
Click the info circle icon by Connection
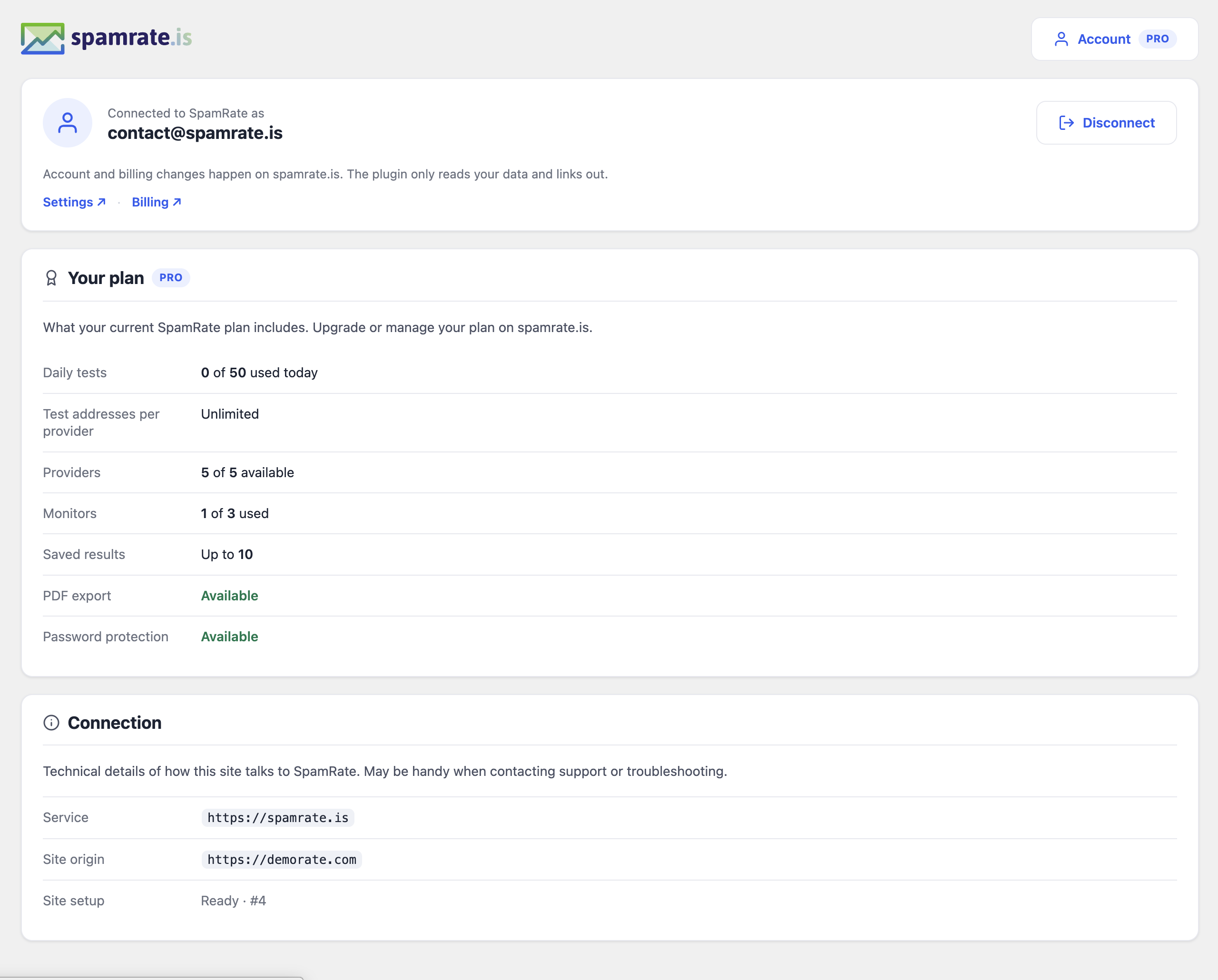point(51,723)
